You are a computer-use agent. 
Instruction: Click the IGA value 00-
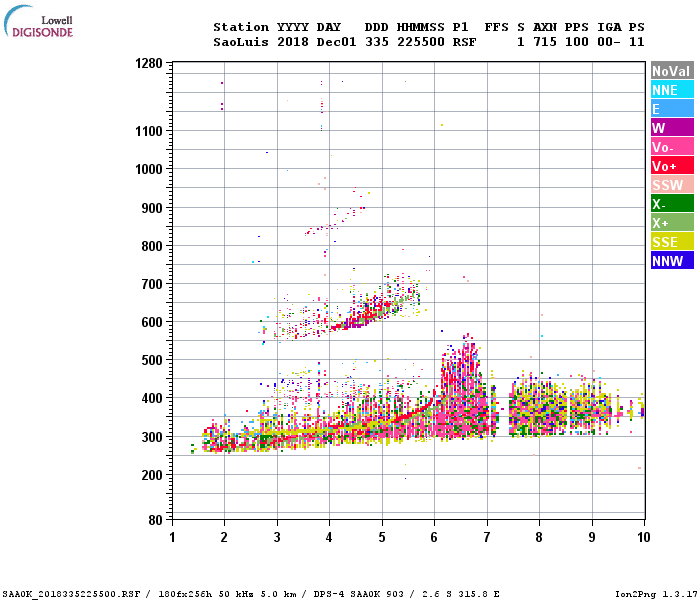(609, 42)
